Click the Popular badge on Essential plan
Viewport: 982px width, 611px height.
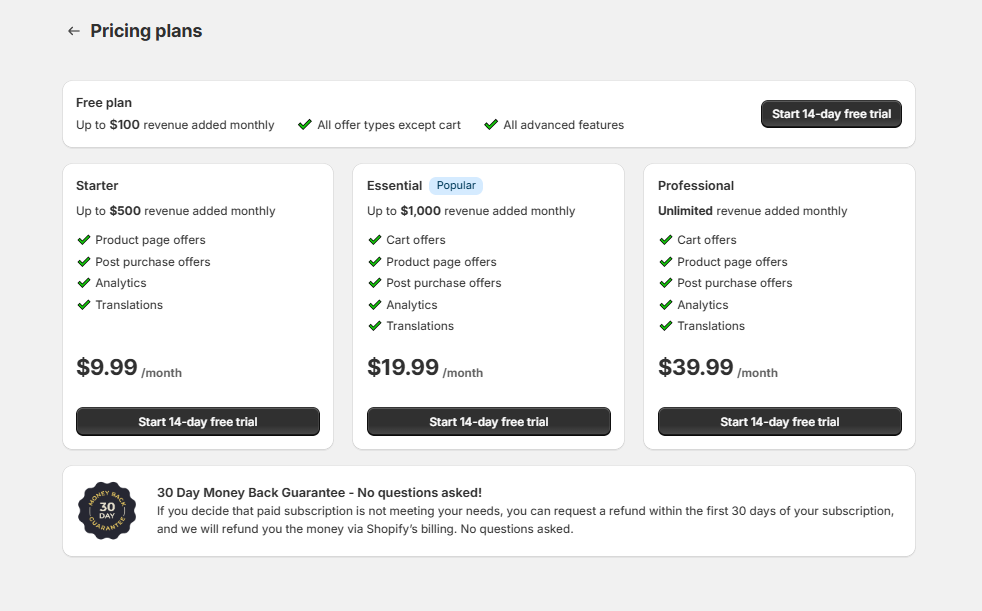(x=456, y=186)
